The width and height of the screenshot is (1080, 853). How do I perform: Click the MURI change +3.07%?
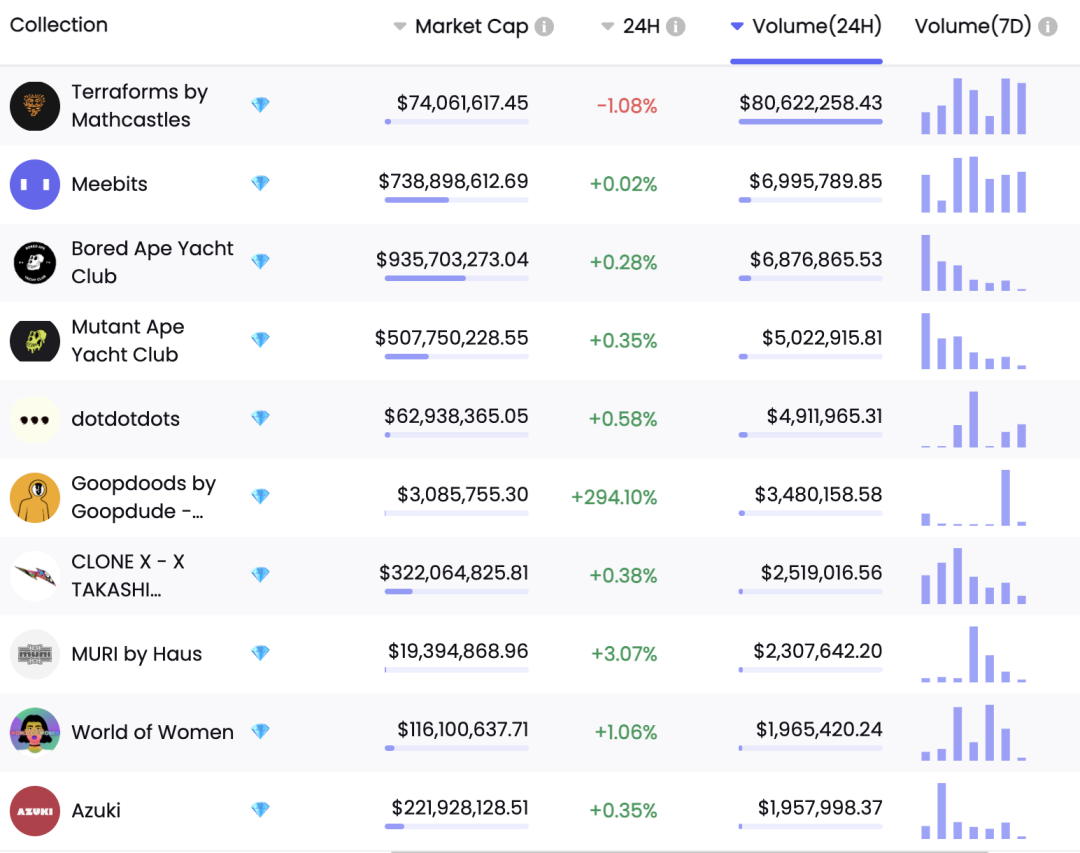pos(624,653)
